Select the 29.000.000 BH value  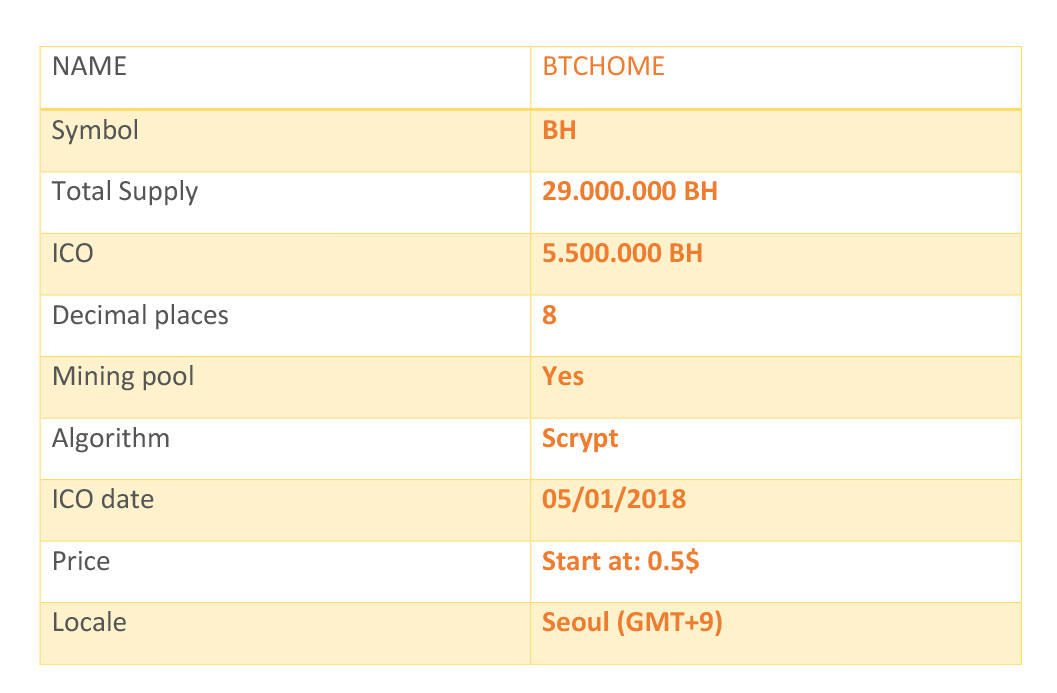coord(630,191)
